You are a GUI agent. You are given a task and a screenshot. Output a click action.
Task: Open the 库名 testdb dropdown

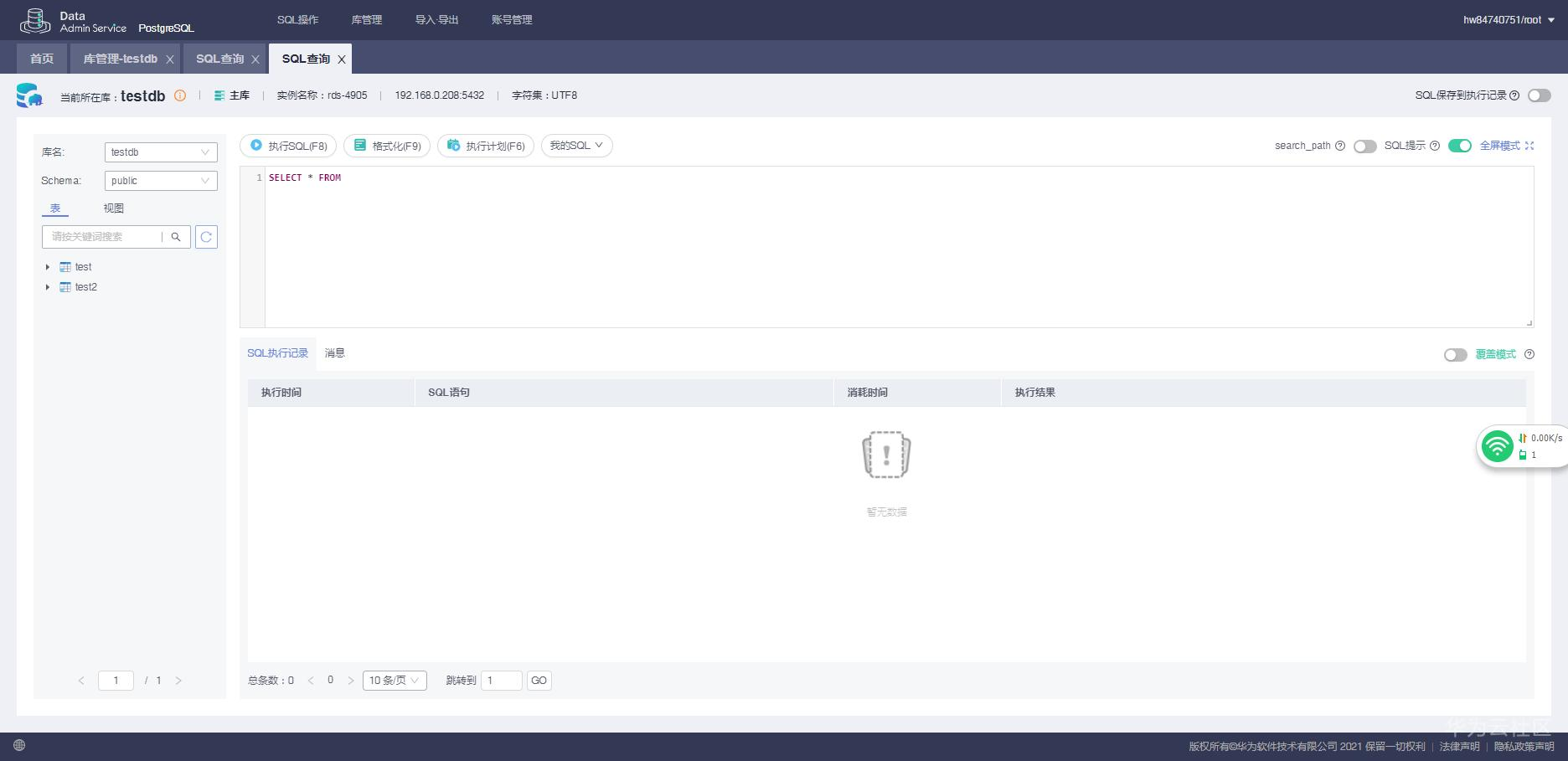[161, 152]
